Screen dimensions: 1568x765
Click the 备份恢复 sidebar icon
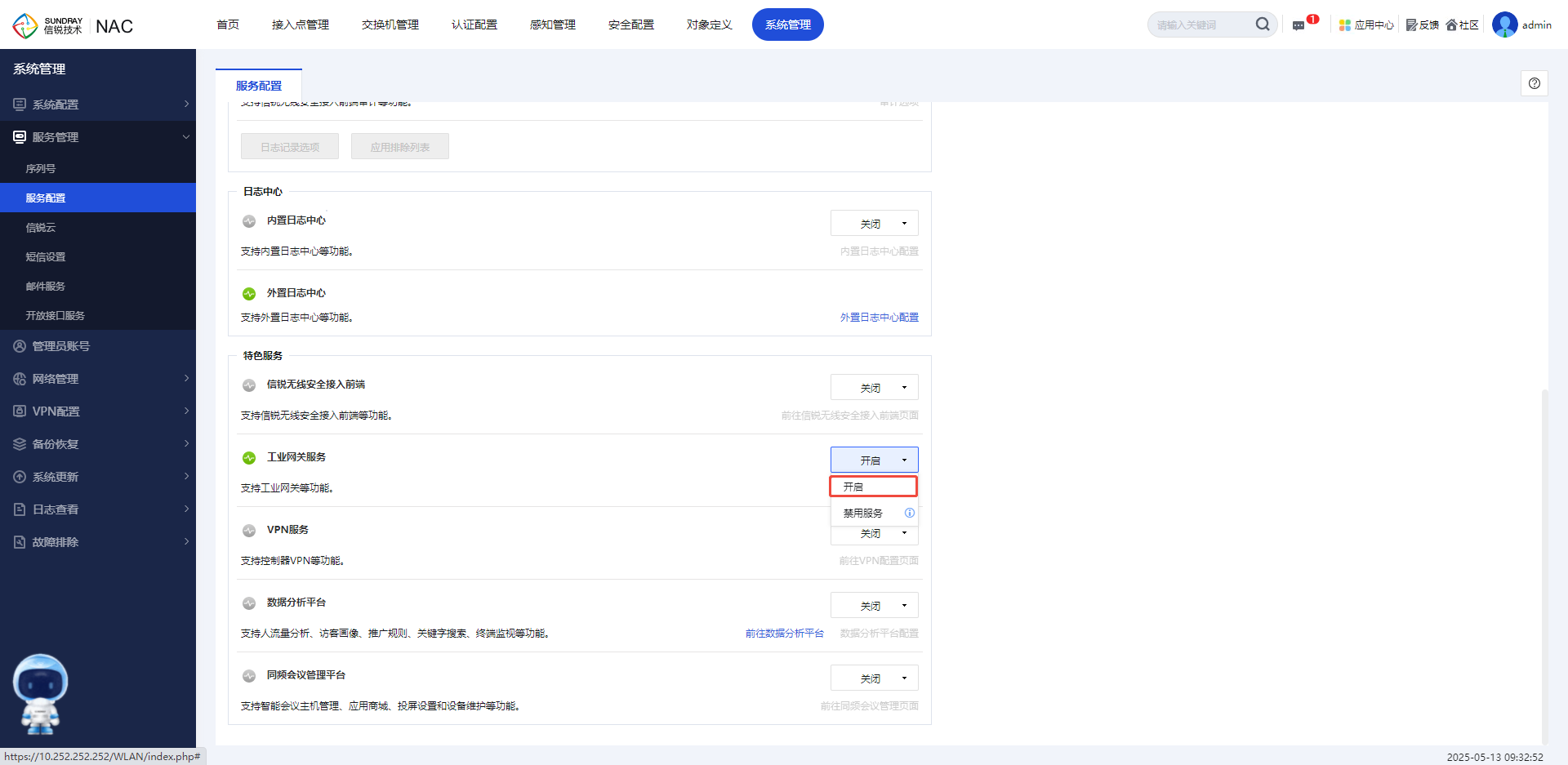(20, 444)
